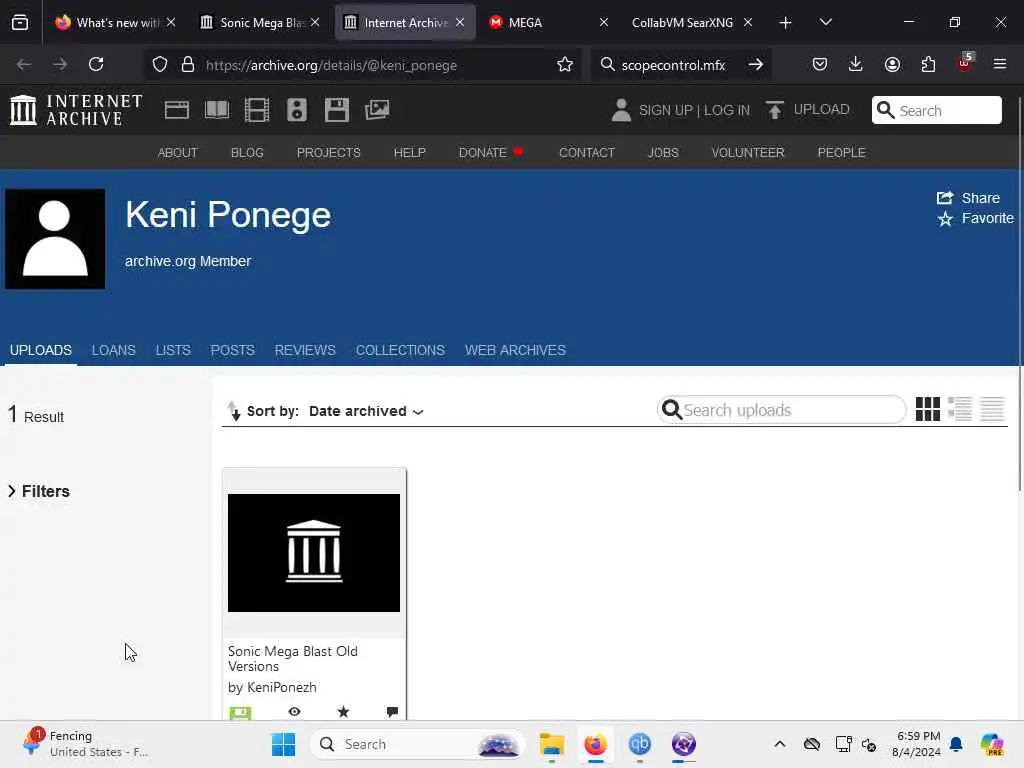The height and width of the screenshot is (768, 1024).
Task: Open the Audio speaker icon
Action: click(x=296, y=110)
